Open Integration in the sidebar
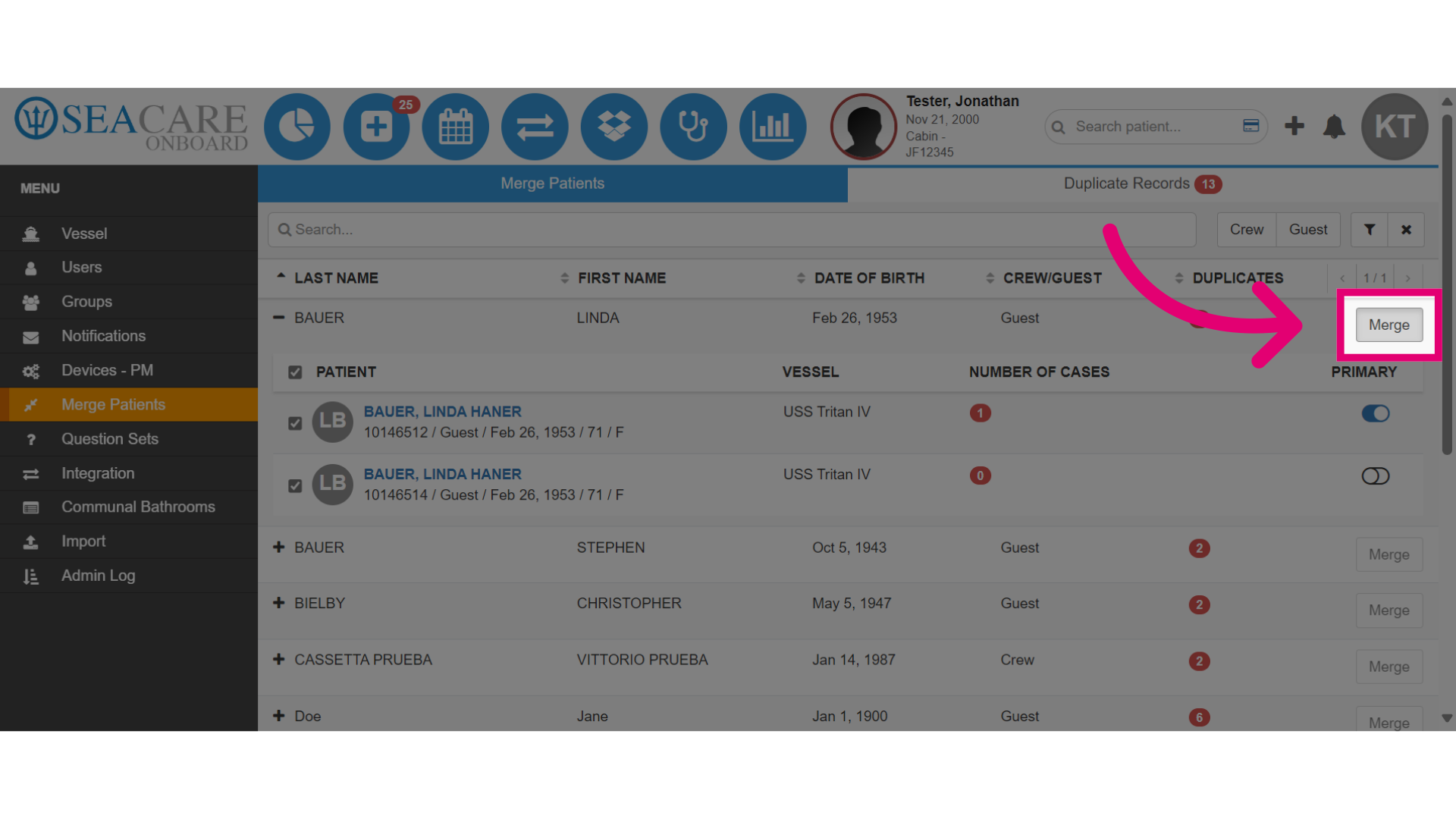This screenshot has height=819, width=1456. [x=129, y=473]
